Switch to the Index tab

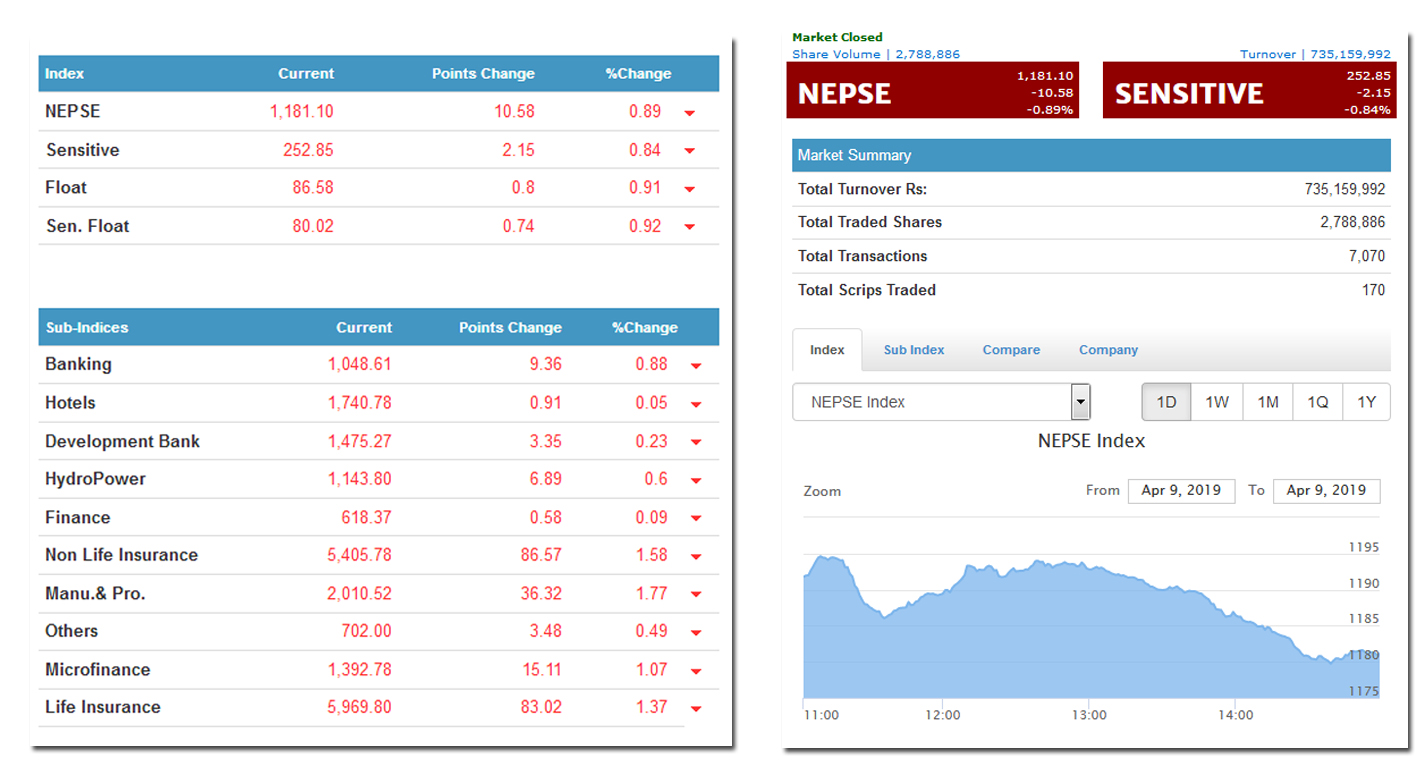pyautogui.click(x=827, y=350)
